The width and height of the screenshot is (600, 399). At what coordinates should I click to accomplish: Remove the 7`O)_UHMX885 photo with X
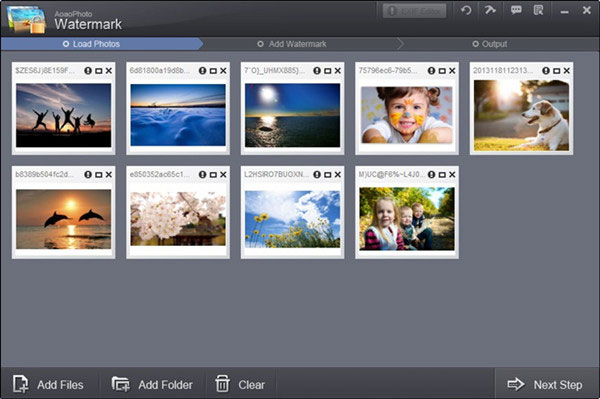[338, 71]
